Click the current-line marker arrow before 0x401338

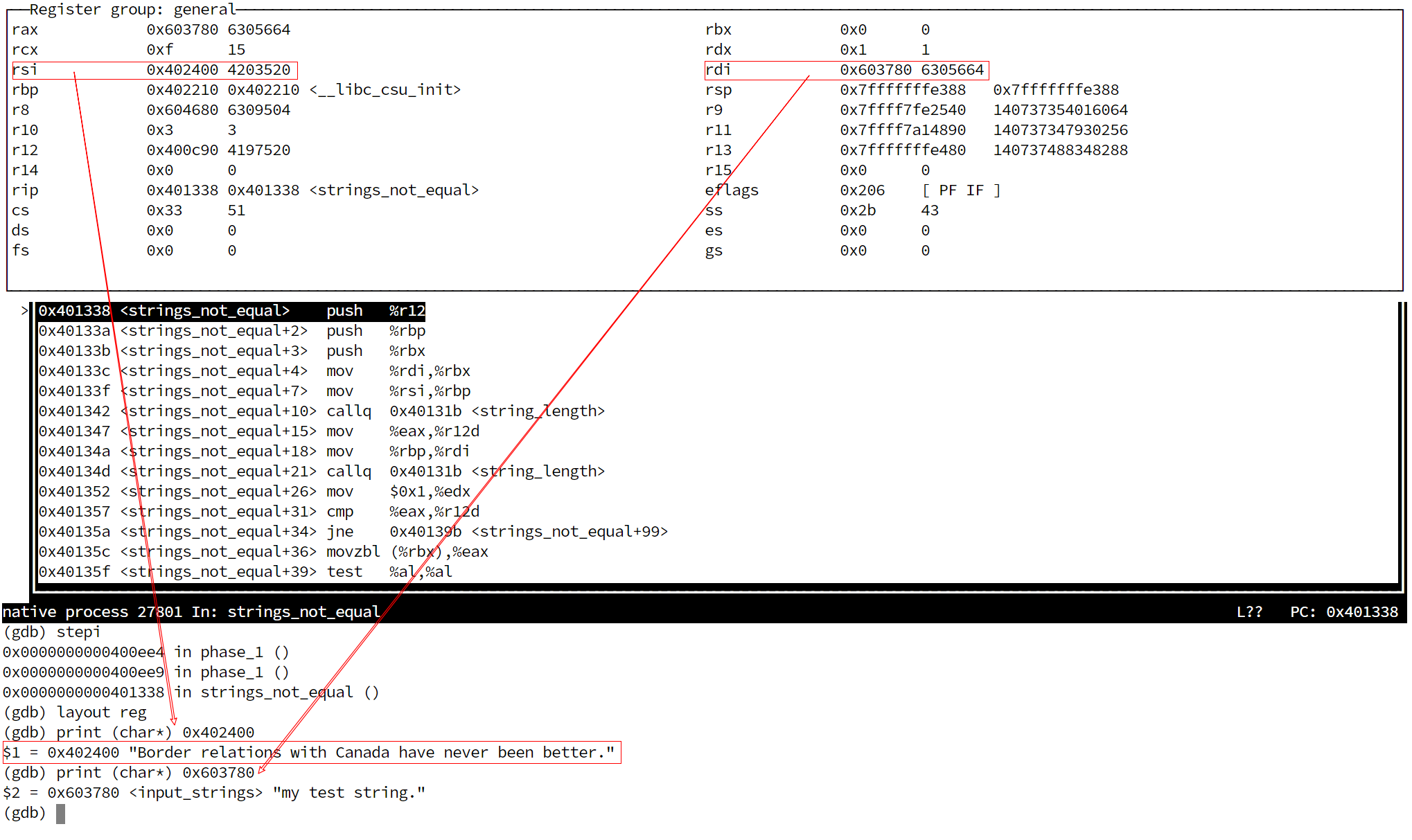coord(23,310)
